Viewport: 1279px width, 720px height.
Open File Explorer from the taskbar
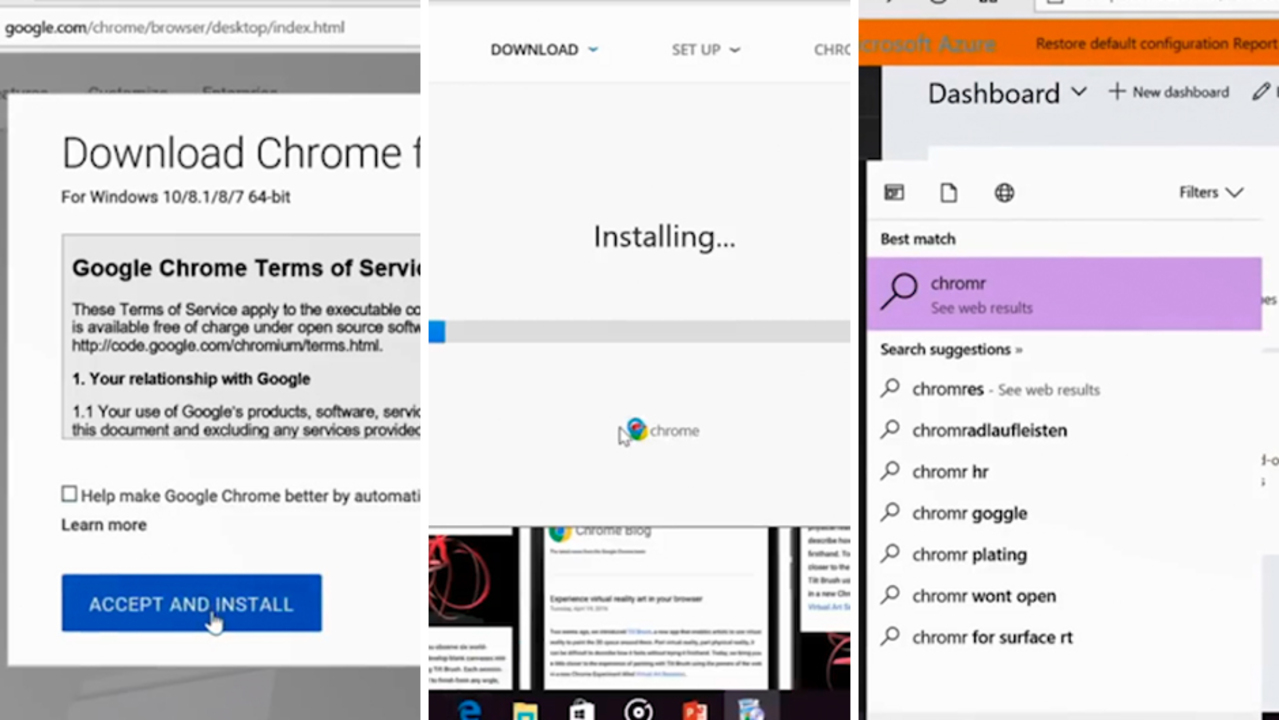pyautogui.click(x=524, y=710)
